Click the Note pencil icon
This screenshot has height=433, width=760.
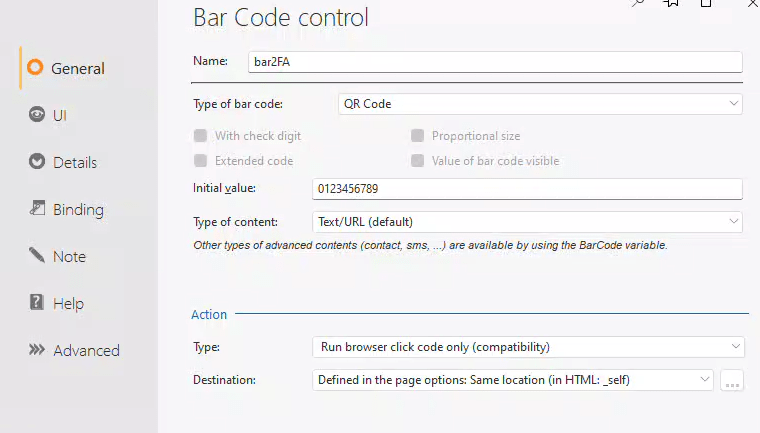coord(36,256)
